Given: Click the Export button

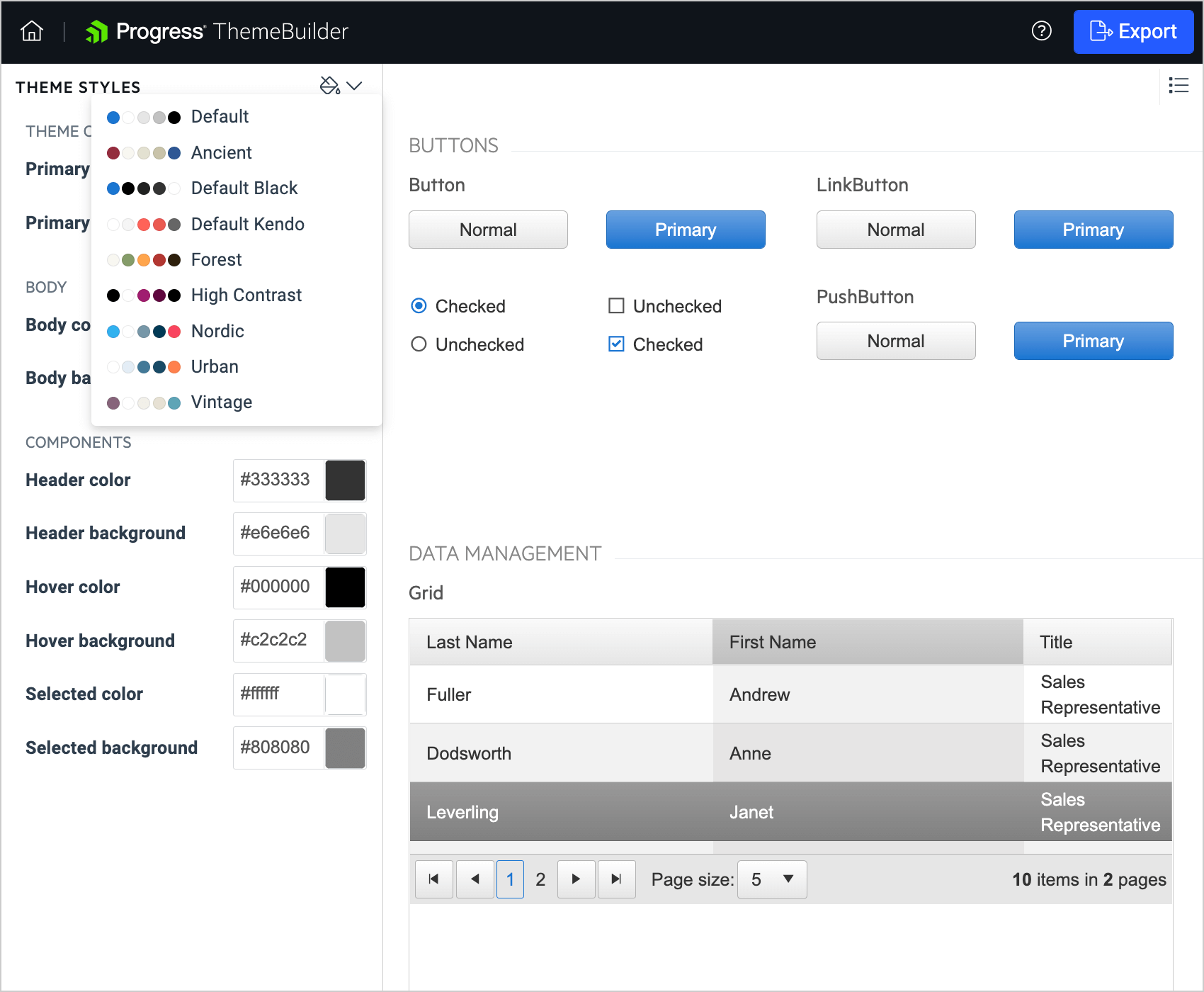Looking at the screenshot, I should (x=1133, y=31).
